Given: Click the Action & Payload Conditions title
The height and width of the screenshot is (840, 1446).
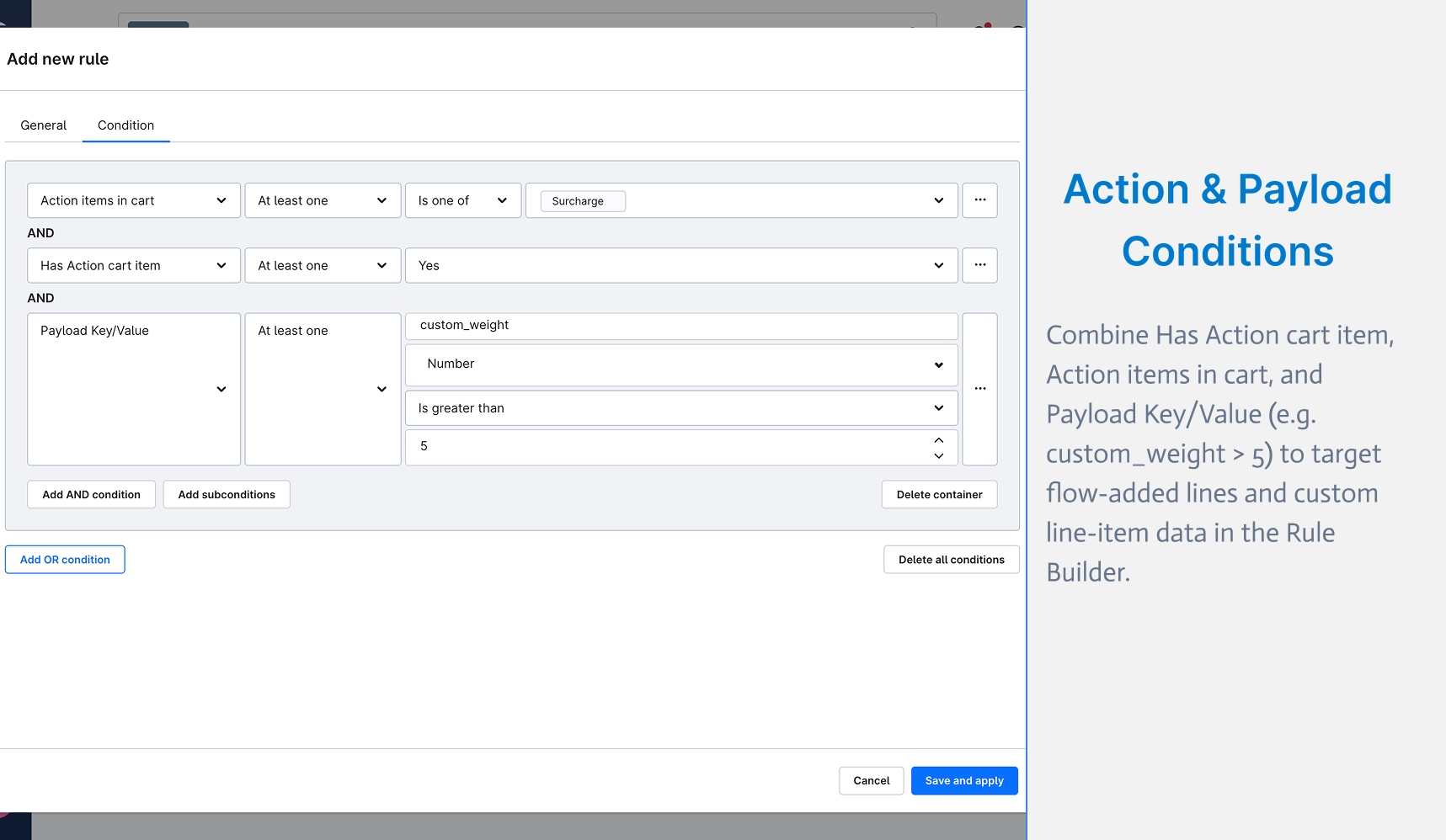Looking at the screenshot, I should click(1227, 221).
